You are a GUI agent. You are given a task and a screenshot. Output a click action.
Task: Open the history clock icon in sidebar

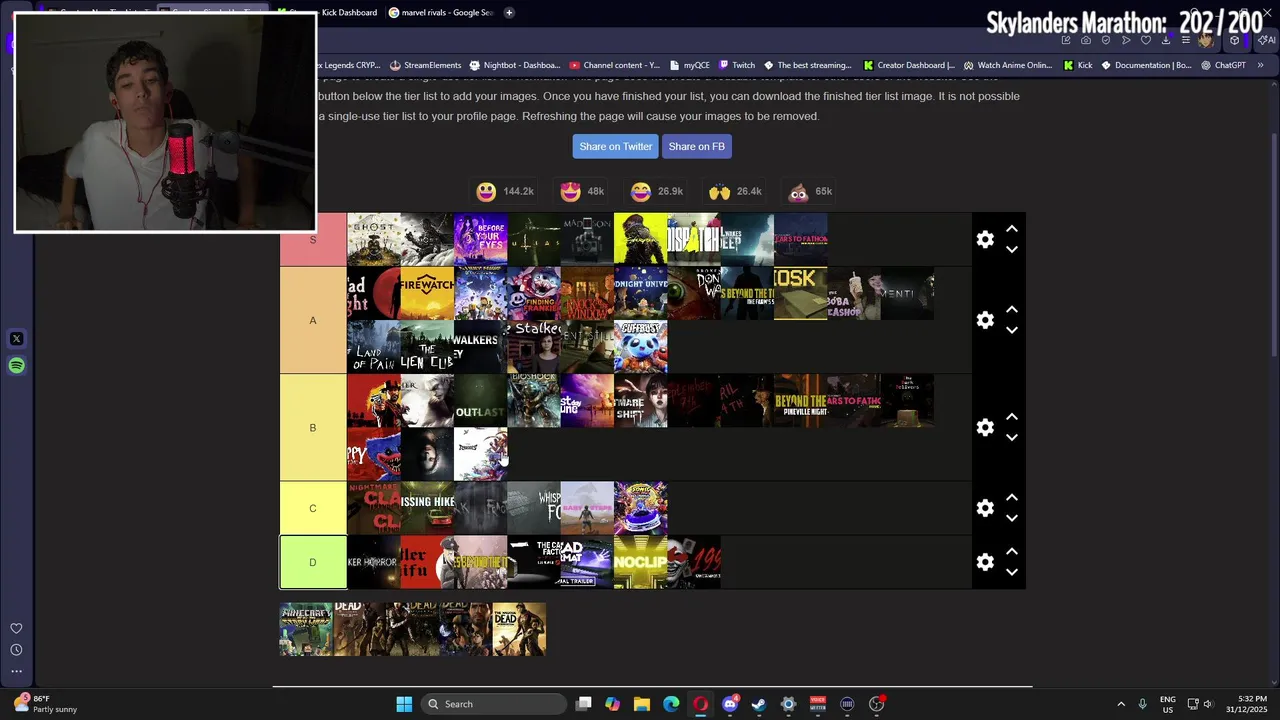tap(16, 650)
